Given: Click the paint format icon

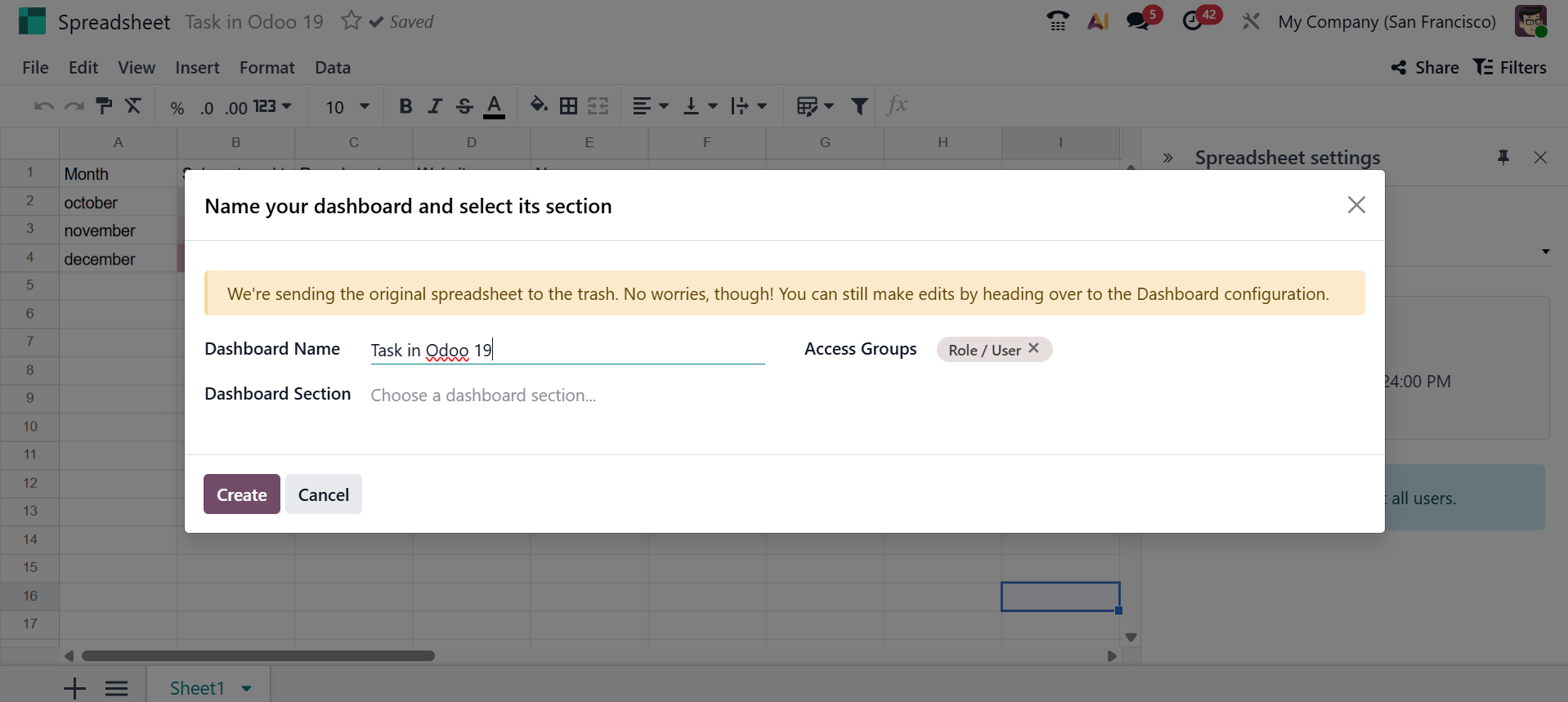Looking at the screenshot, I should (x=104, y=106).
